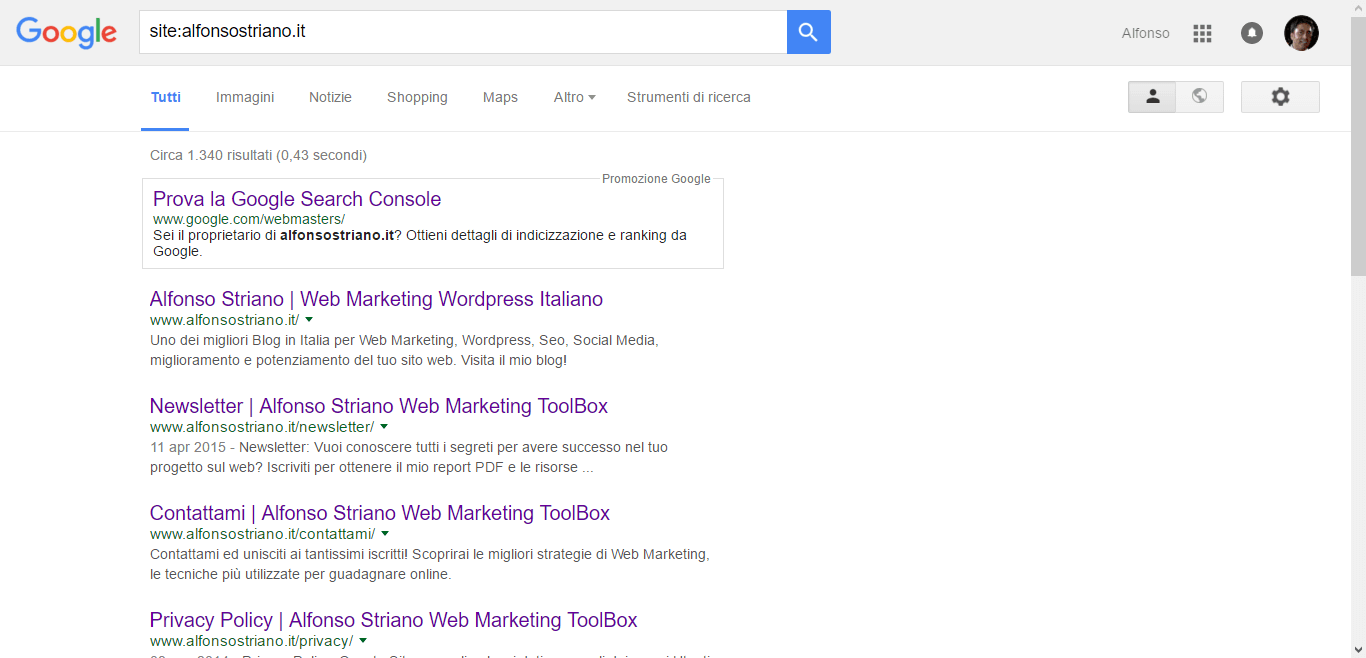
Task: Click the blue search magnifier button
Action: (809, 32)
